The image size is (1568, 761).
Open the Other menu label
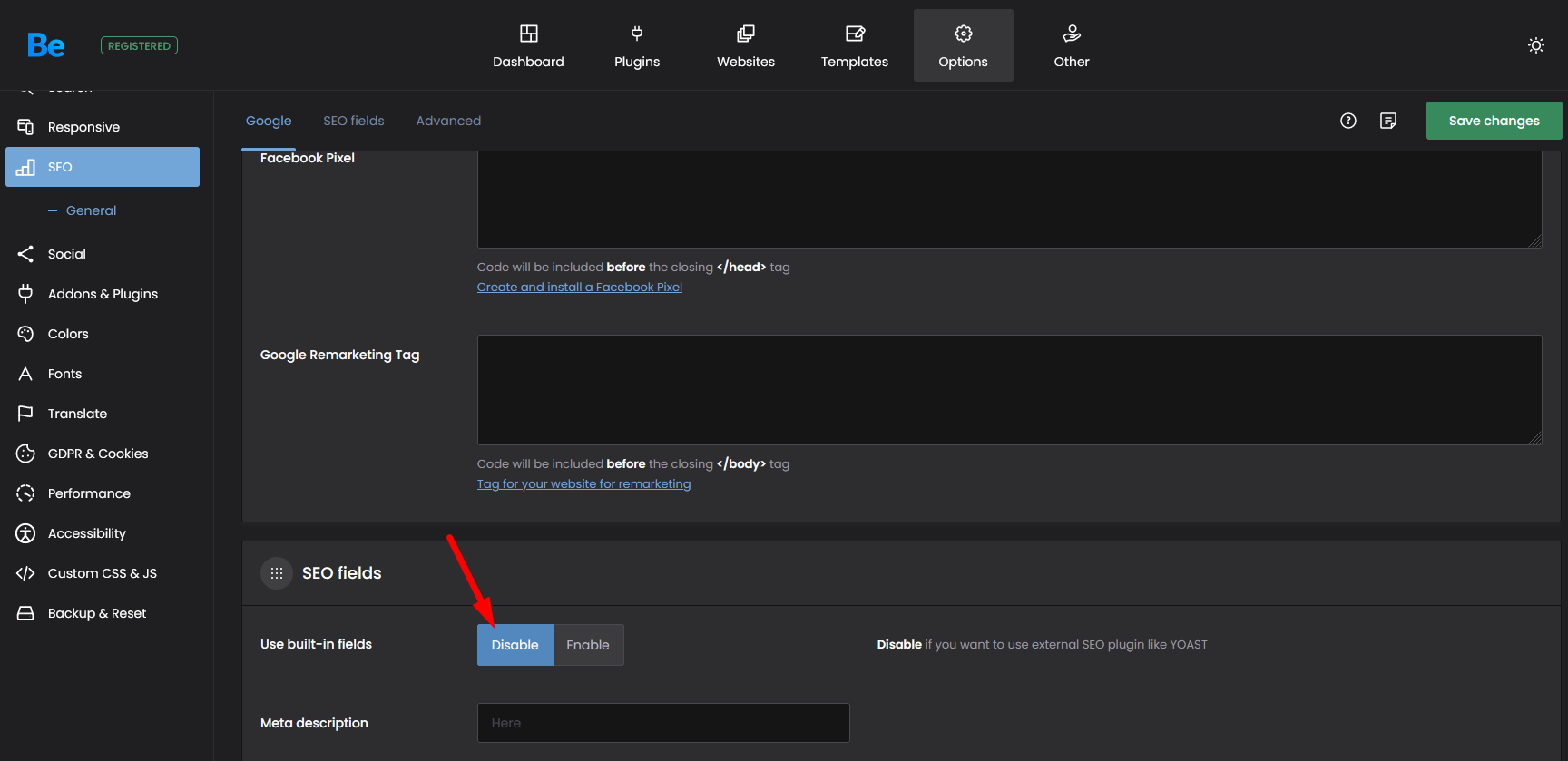coord(1072,62)
